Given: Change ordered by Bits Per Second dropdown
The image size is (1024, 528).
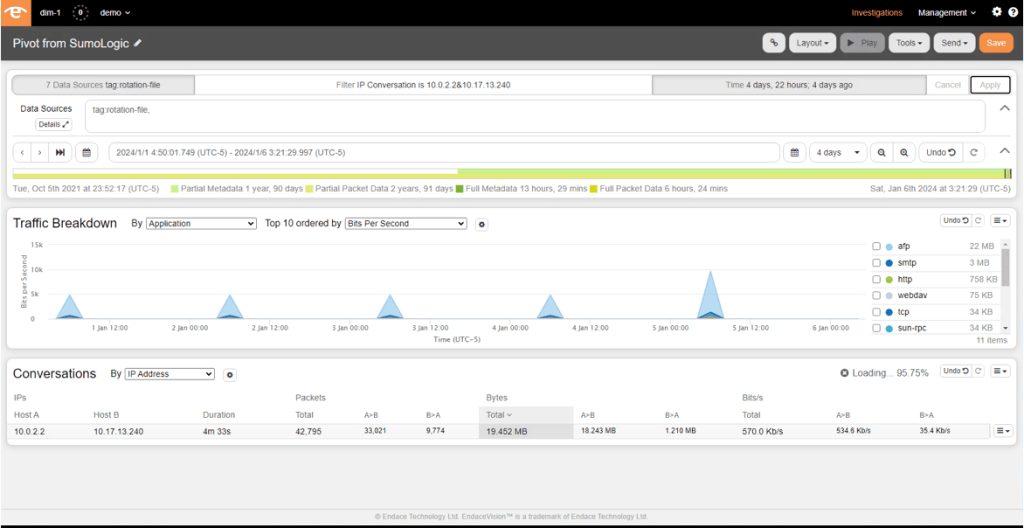Looking at the screenshot, I should 406,223.
